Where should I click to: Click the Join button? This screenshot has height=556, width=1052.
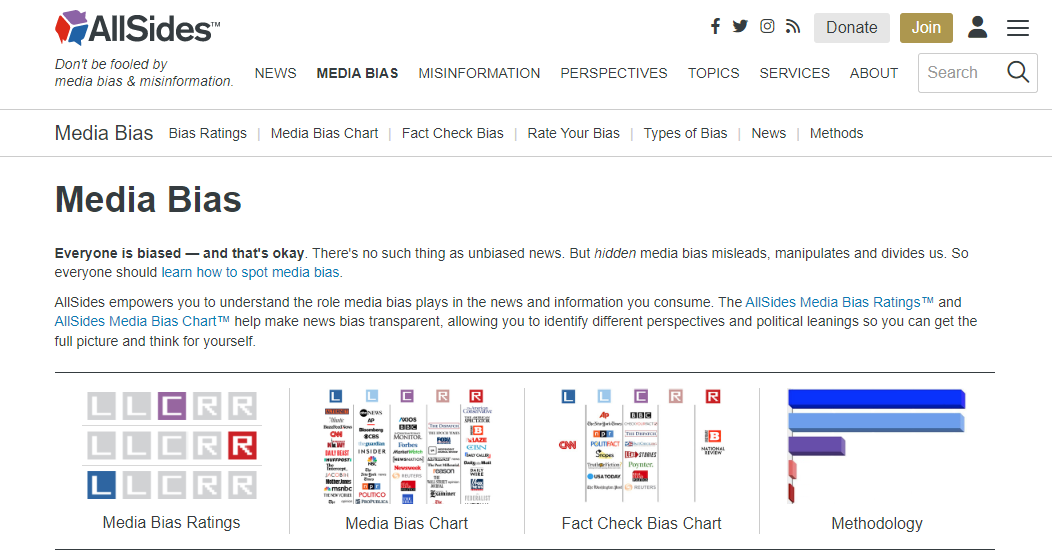pyautogui.click(x=926, y=28)
